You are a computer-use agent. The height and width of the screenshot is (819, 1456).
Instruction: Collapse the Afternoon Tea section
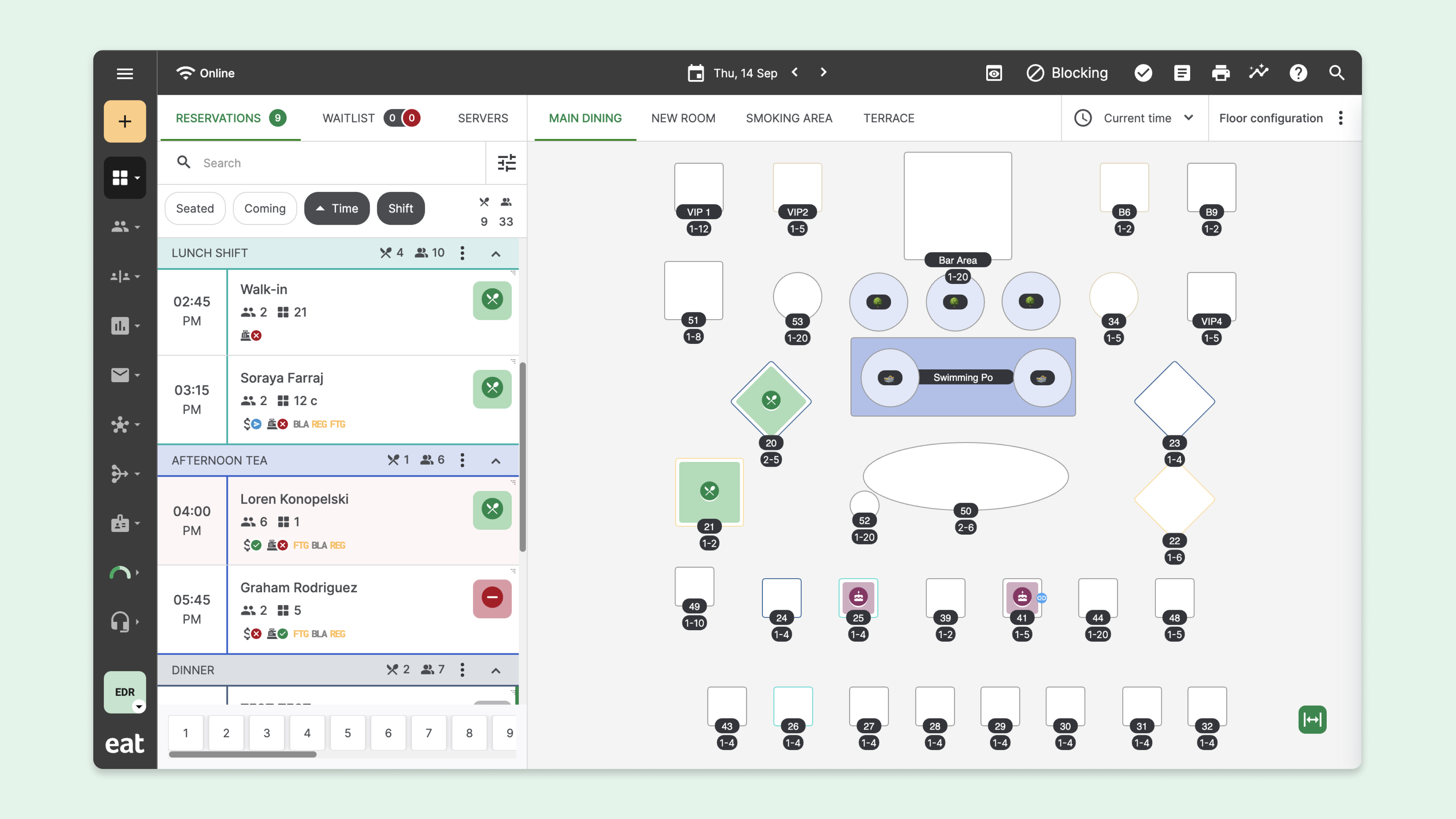pyautogui.click(x=496, y=461)
